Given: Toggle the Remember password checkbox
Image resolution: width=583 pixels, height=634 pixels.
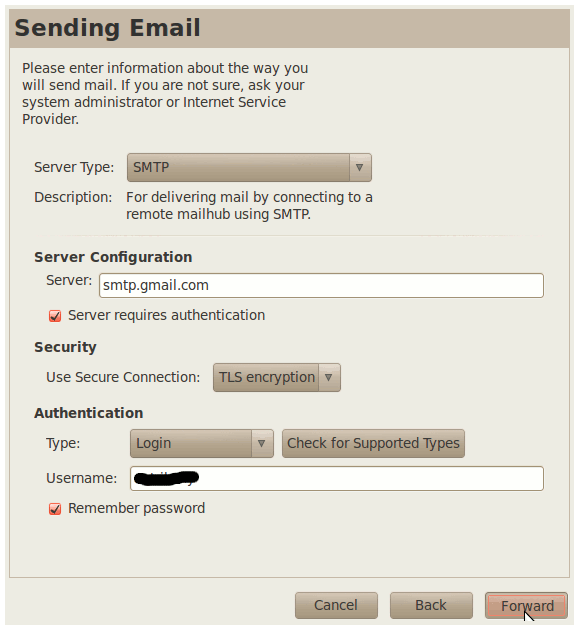Looking at the screenshot, I should click(55, 509).
